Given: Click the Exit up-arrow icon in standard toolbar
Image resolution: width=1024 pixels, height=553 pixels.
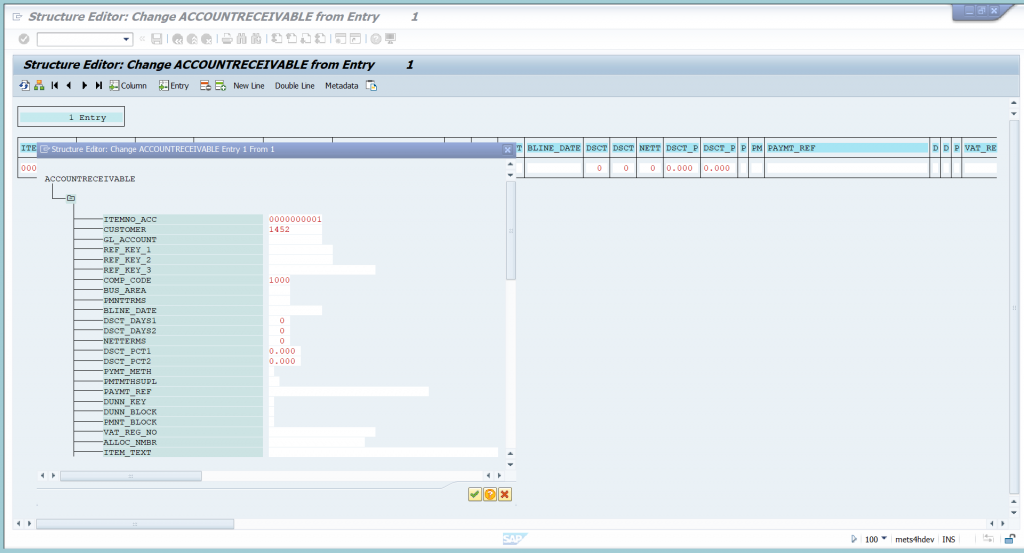Looking at the screenshot, I should [192, 39].
